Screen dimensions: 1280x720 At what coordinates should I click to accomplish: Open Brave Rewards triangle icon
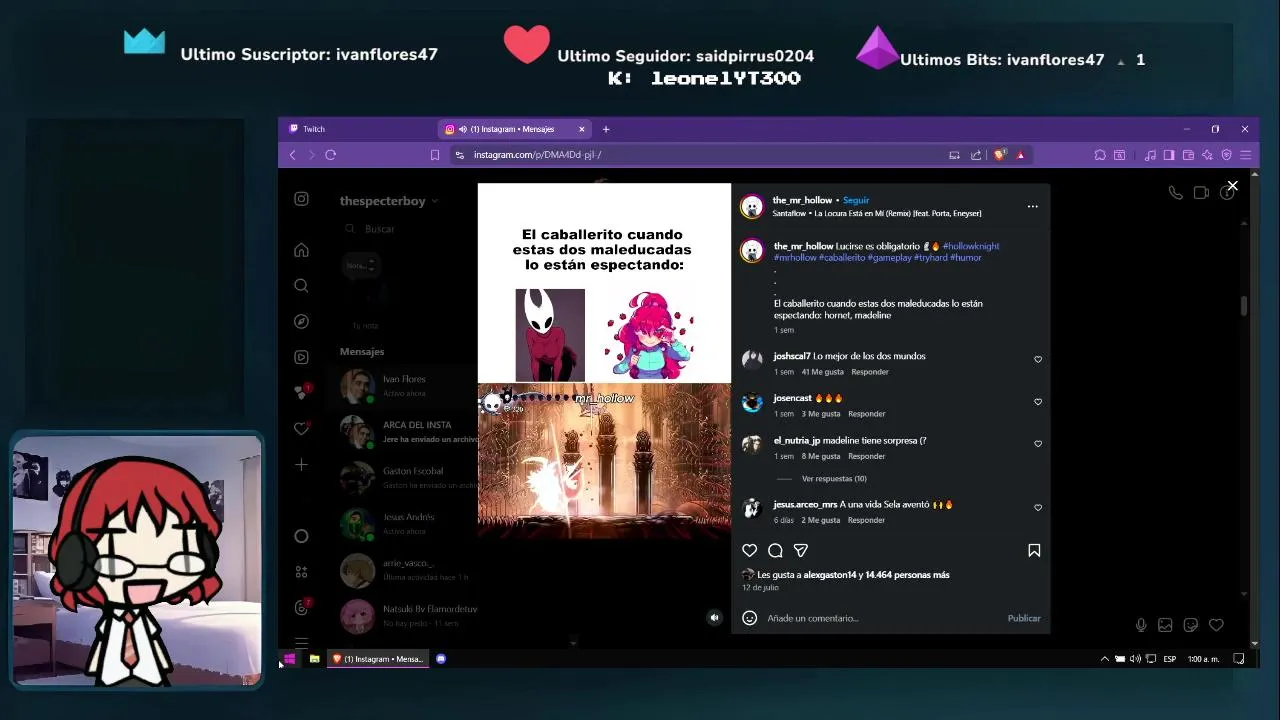[1020, 155]
